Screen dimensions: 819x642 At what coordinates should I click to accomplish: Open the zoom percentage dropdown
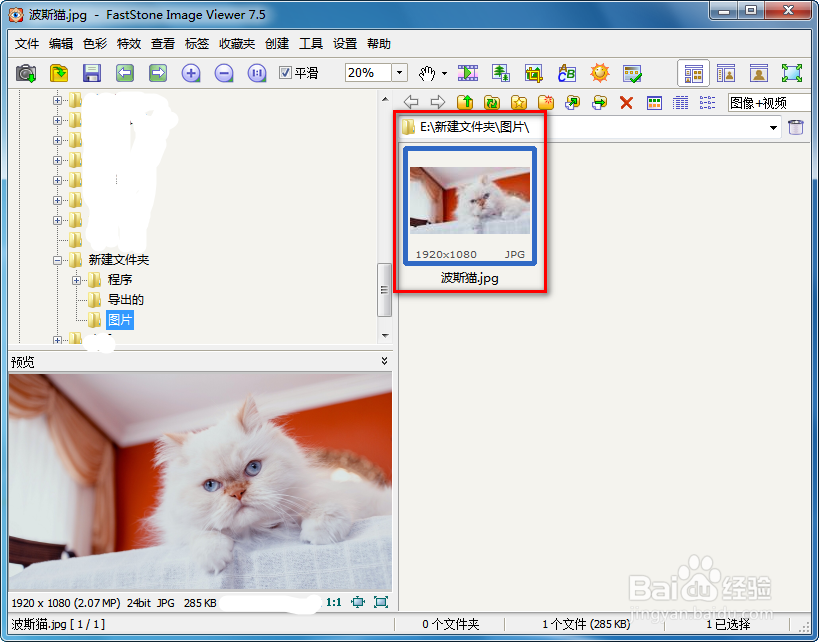pos(398,72)
